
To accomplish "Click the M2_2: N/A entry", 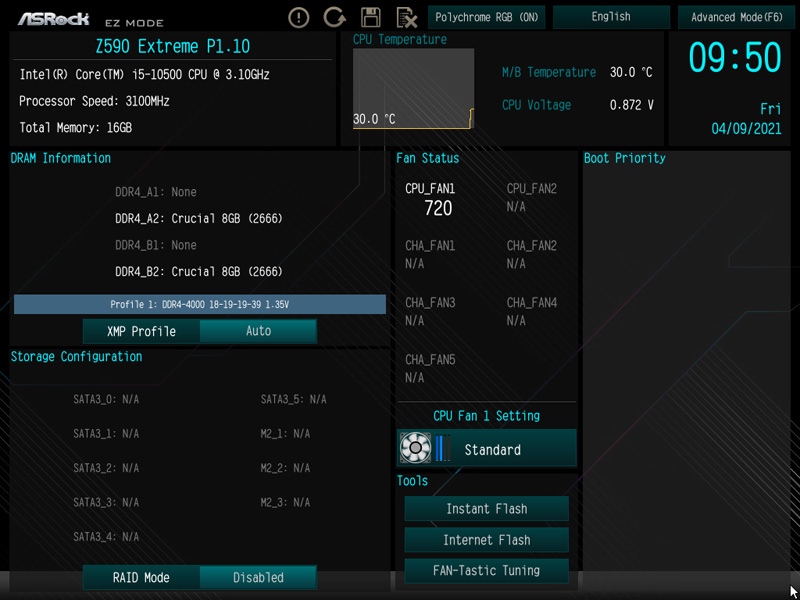I will click(x=285, y=468).
